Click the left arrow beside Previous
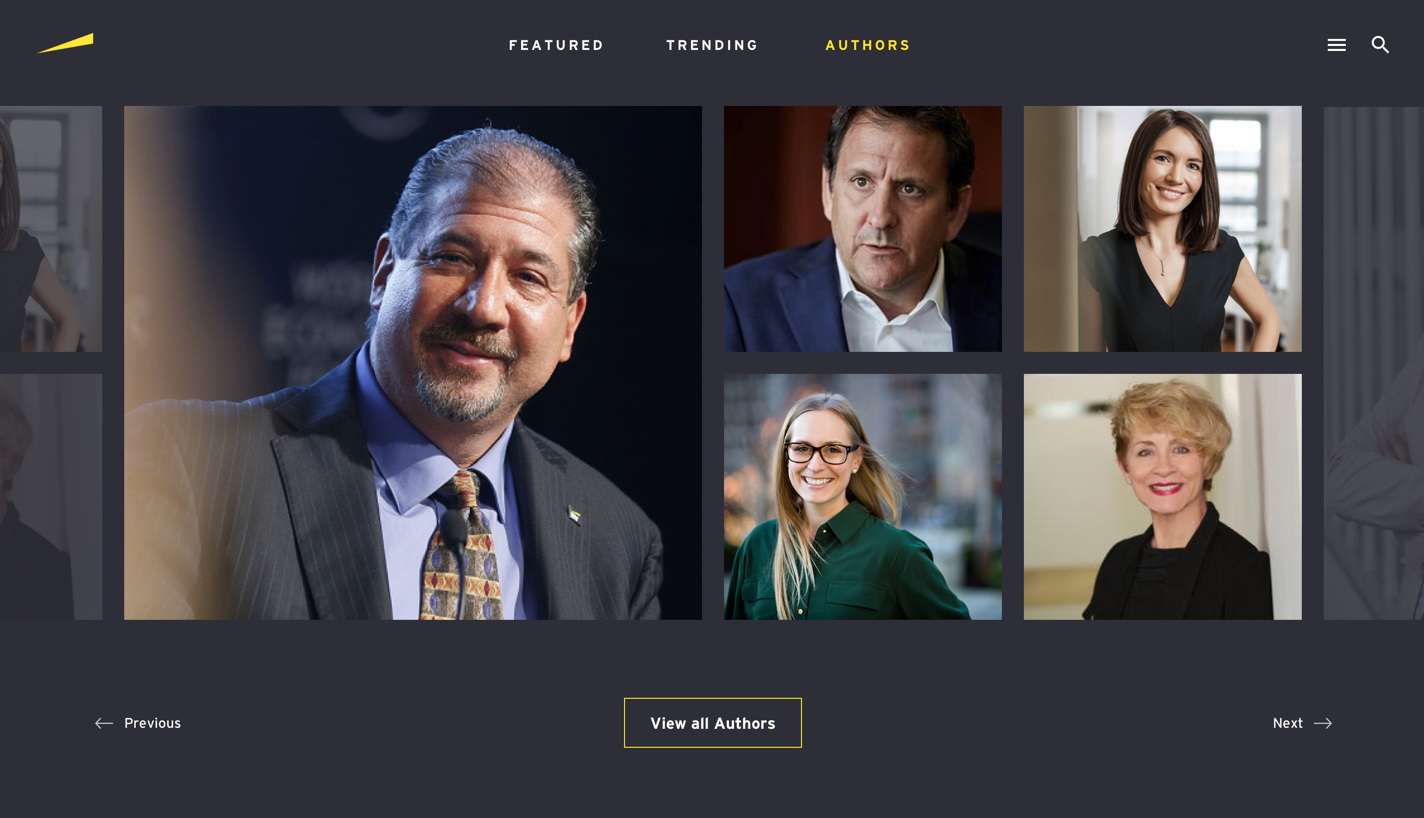This screenshot has height=818, width=1424. [x=104, y=723]
